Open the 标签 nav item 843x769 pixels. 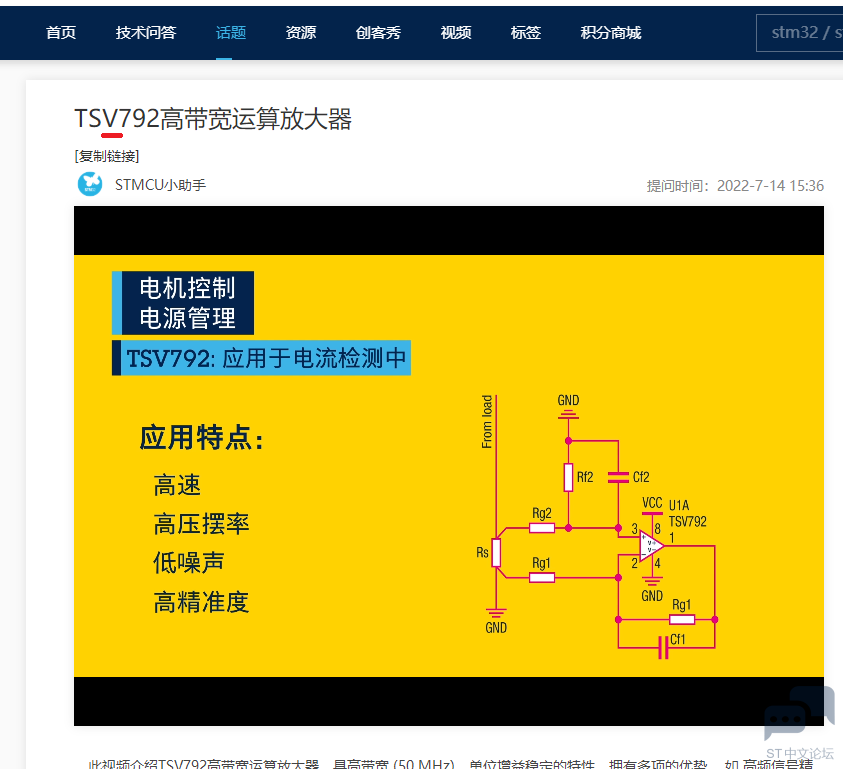pos(525,33)
